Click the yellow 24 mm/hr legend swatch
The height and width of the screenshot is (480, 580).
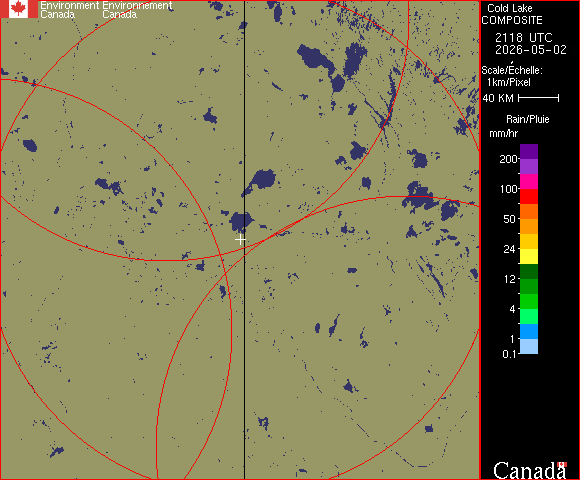pos(529,256)
